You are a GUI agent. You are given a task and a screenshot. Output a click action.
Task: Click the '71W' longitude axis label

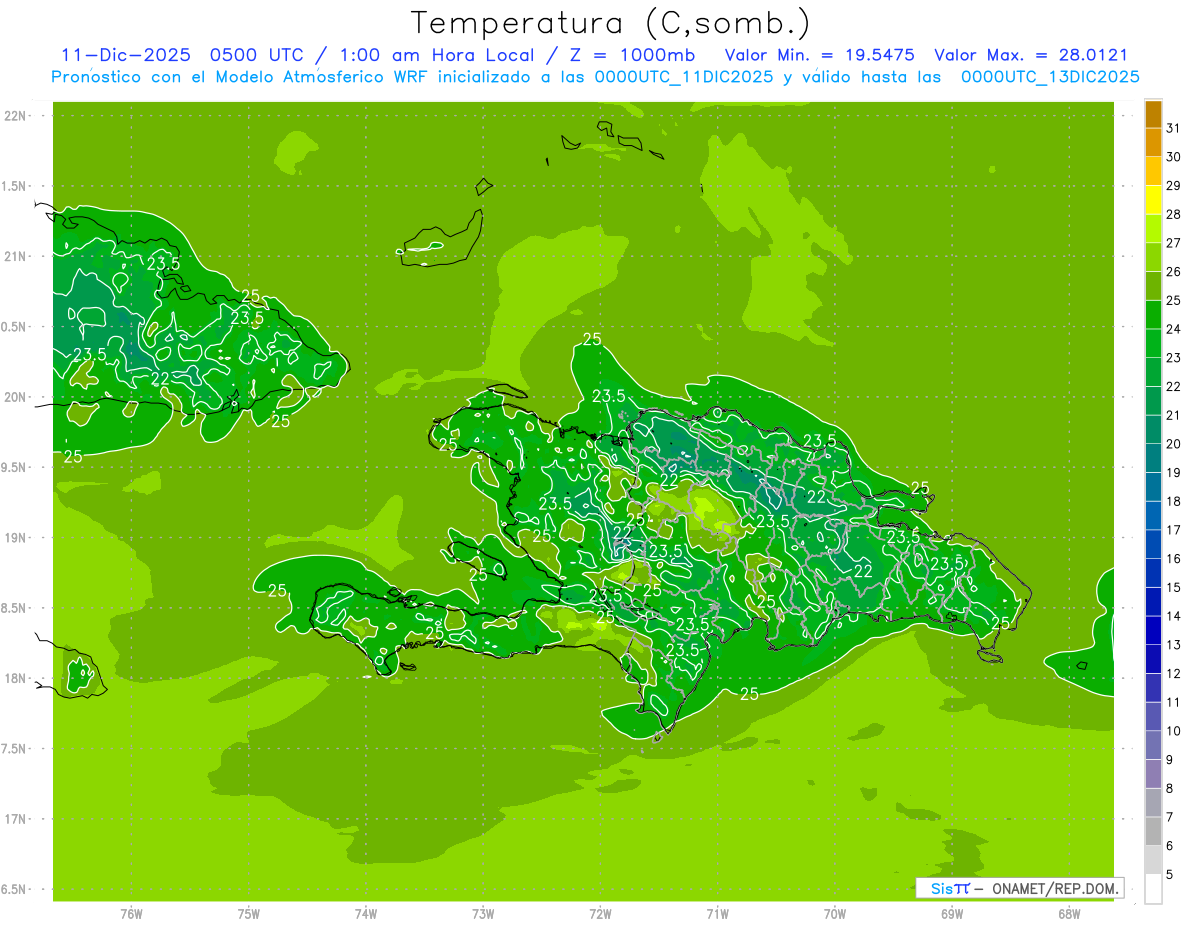(x=717, y=913)
